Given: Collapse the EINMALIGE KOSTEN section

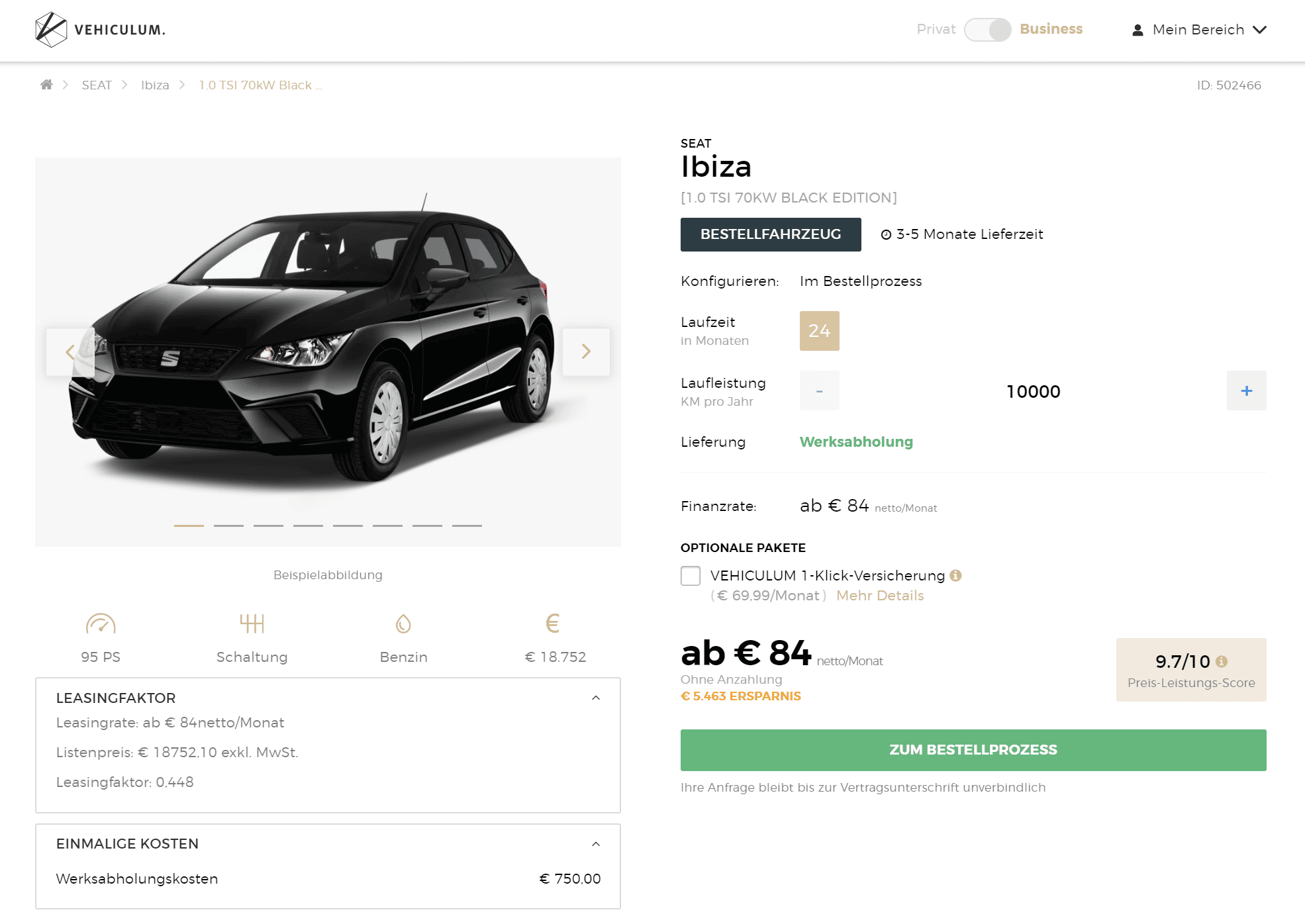Looking at the screenshot, I should (x=596, y=844).
